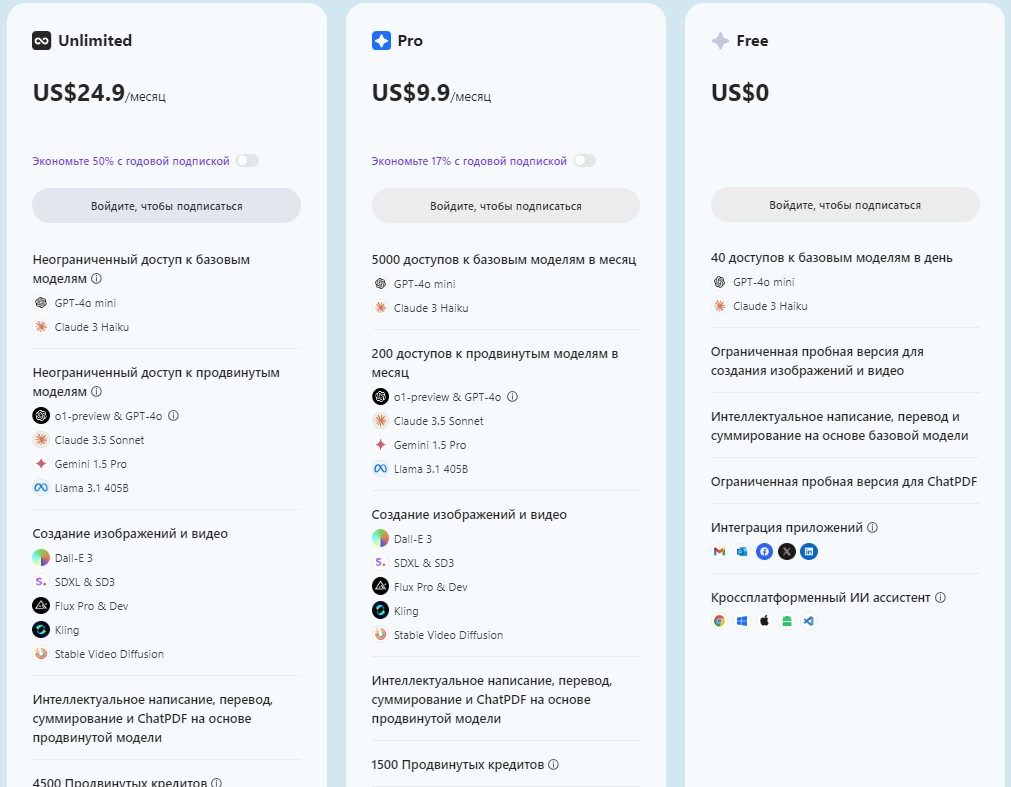
Task: Click the Apple platform icon
Action: coord(764,621)
